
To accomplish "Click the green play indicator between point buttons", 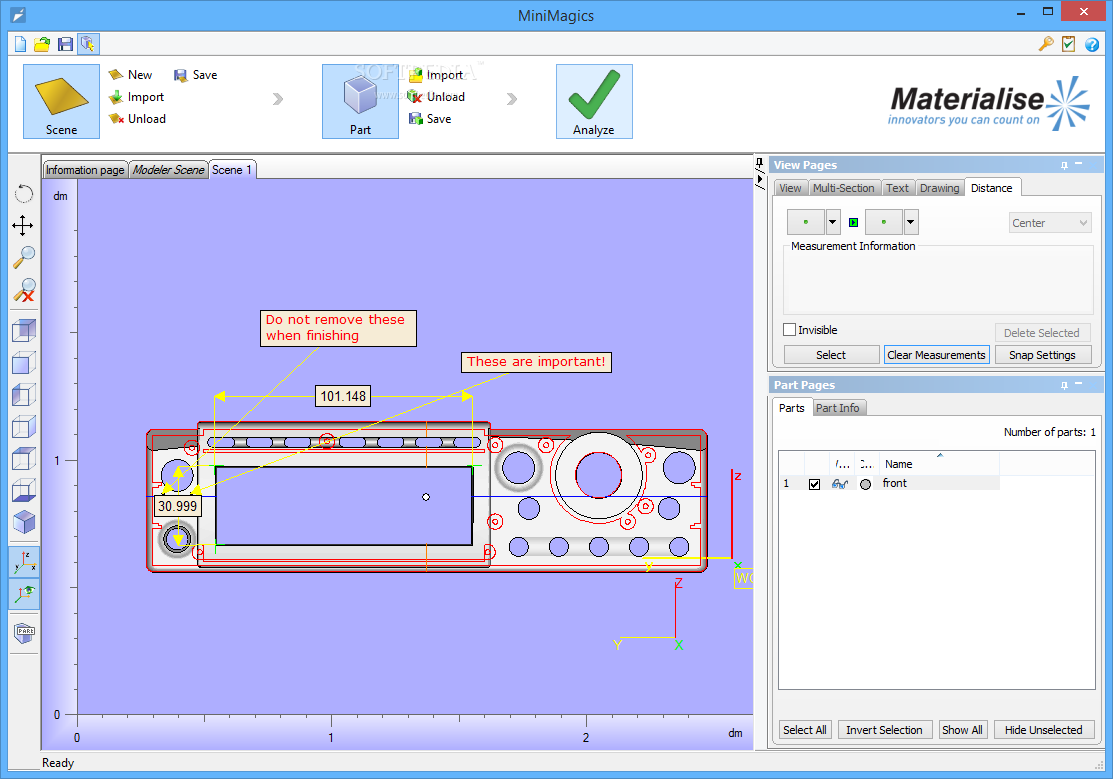I will pyautogui.click(x=853, y=222).
